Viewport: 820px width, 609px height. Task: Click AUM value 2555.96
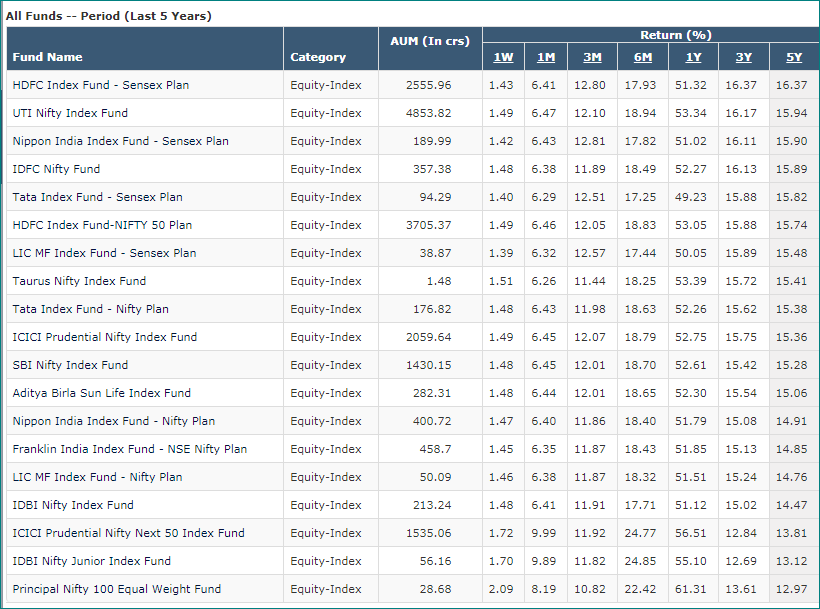click(428, 85)
